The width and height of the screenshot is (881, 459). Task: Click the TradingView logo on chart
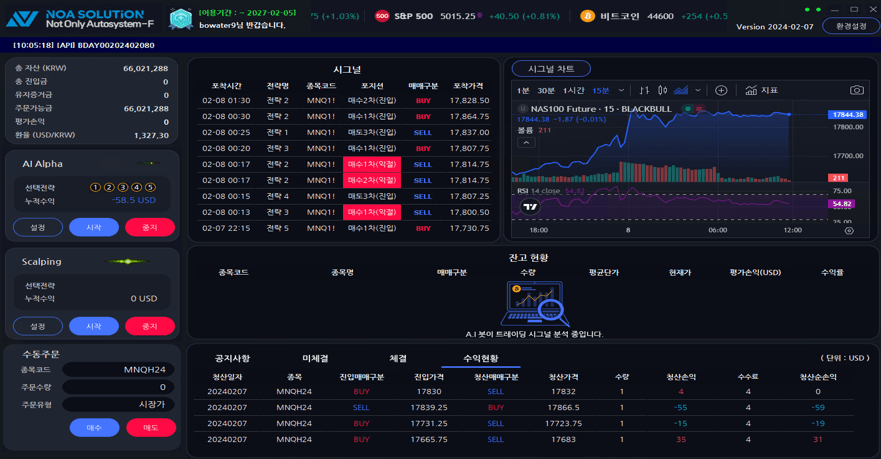[x=530, y=207]
